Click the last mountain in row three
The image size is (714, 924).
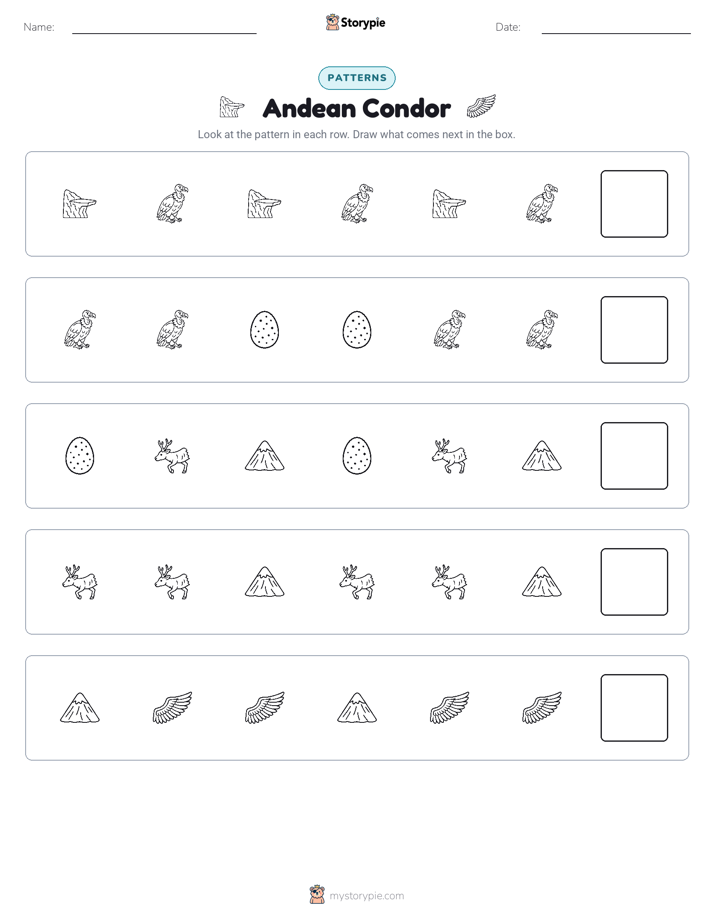point(541,456)
